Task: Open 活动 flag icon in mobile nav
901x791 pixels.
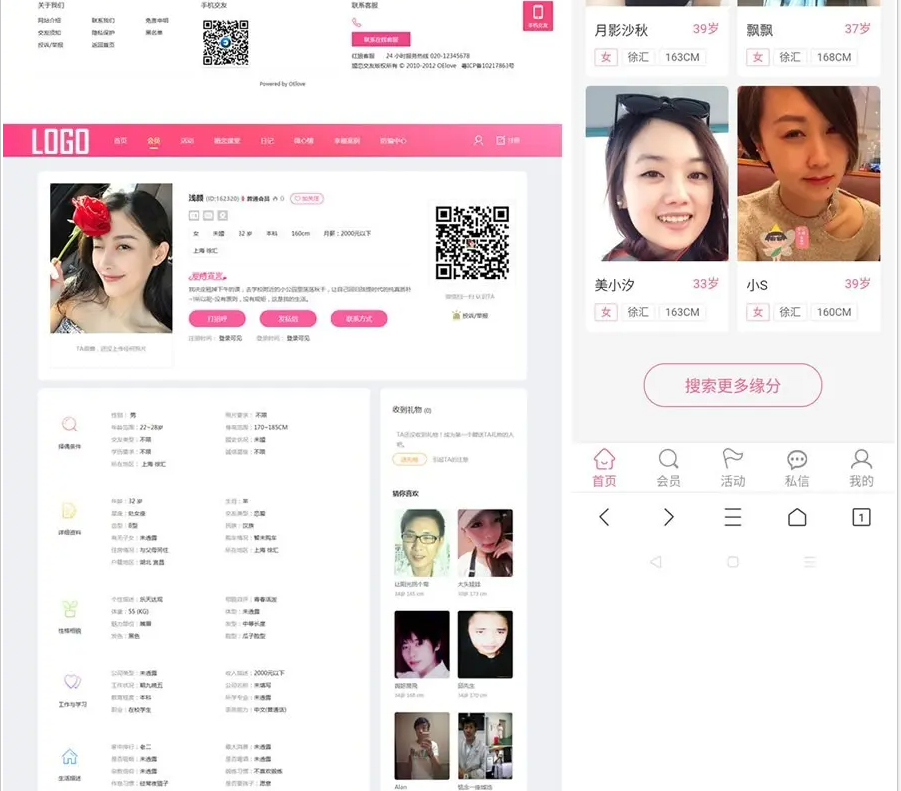Action: (x=732, y=467)
